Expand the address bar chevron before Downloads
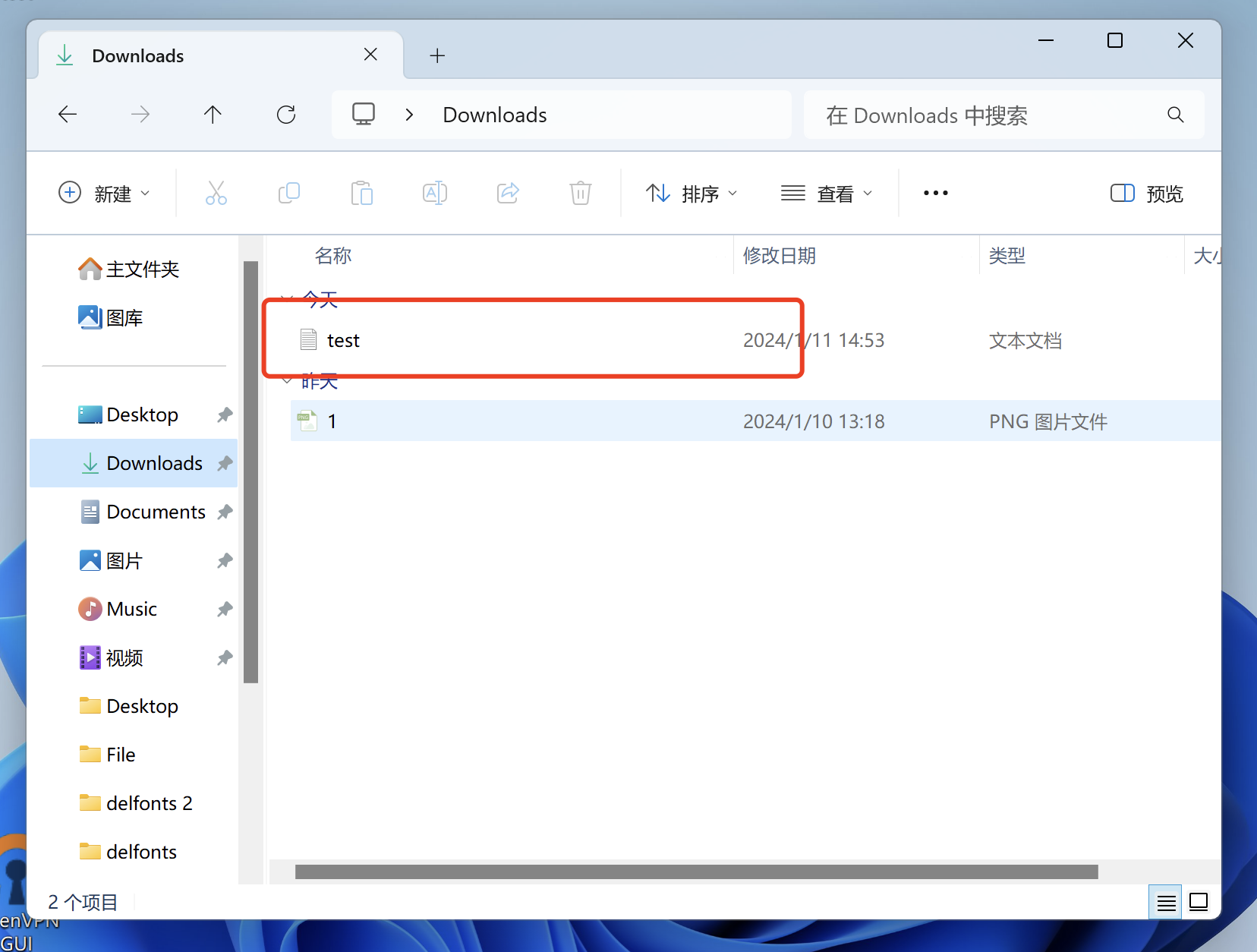 point(409,115)
